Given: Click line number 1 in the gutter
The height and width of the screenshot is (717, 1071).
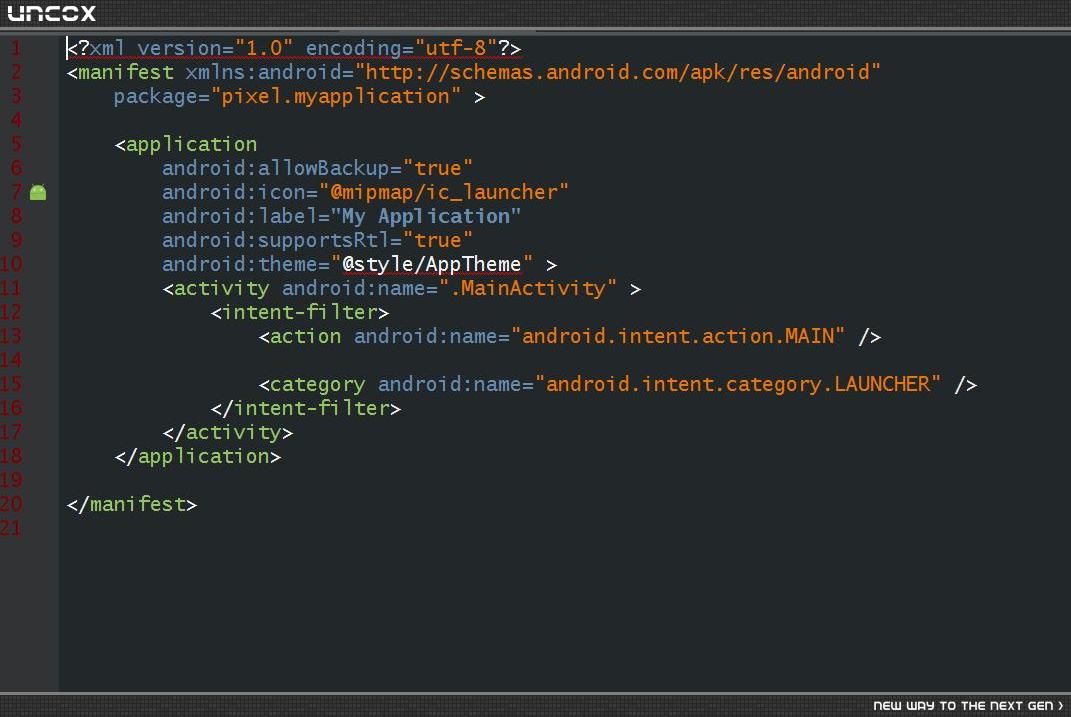Looking at the screenshot, I should 16,48.
